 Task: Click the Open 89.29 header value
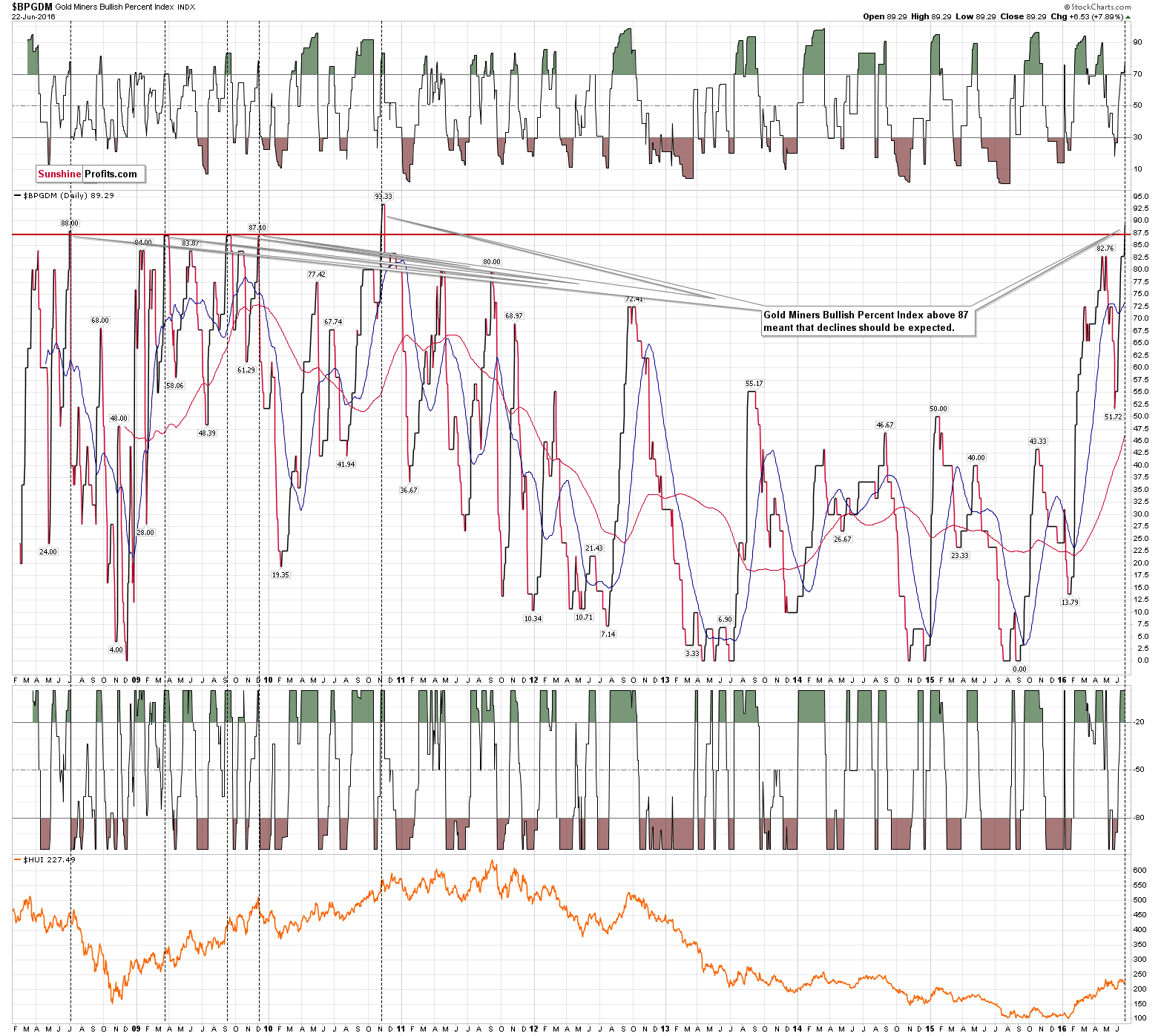click(886, 16)
